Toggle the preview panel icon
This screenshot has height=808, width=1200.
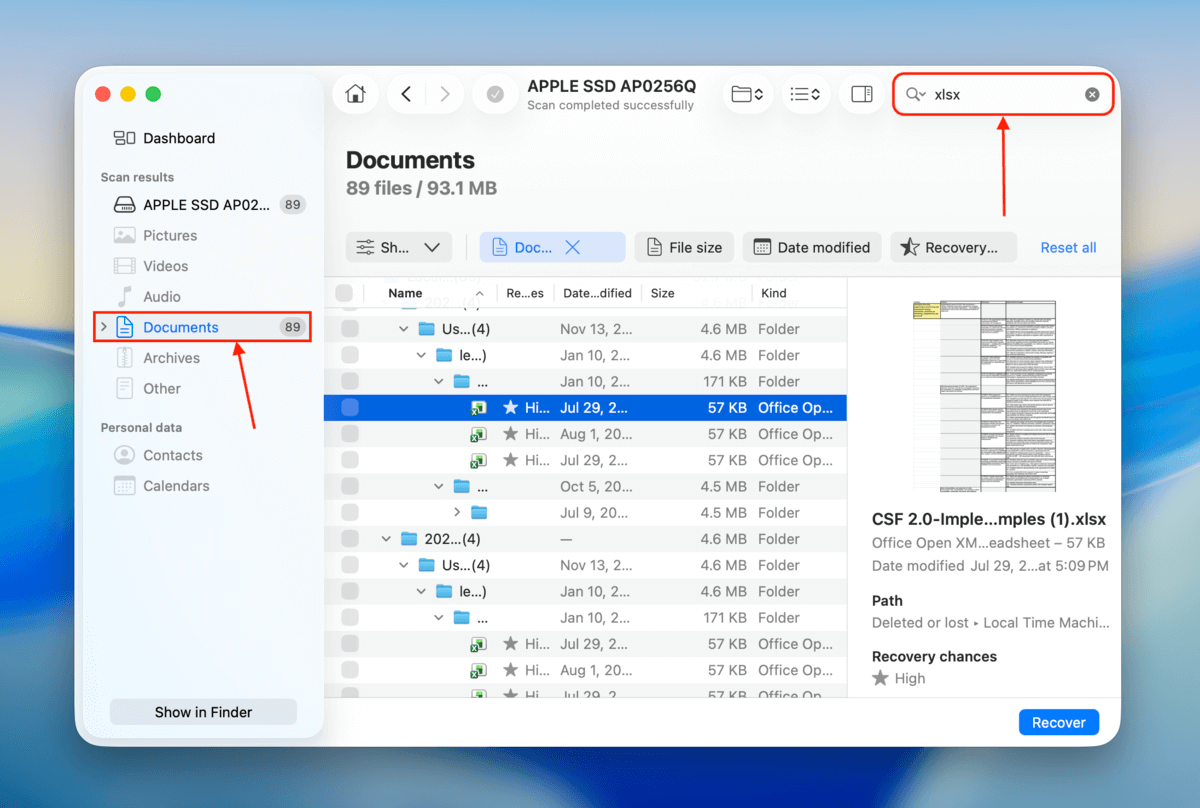pyautogui.click(x=861, y=93)
